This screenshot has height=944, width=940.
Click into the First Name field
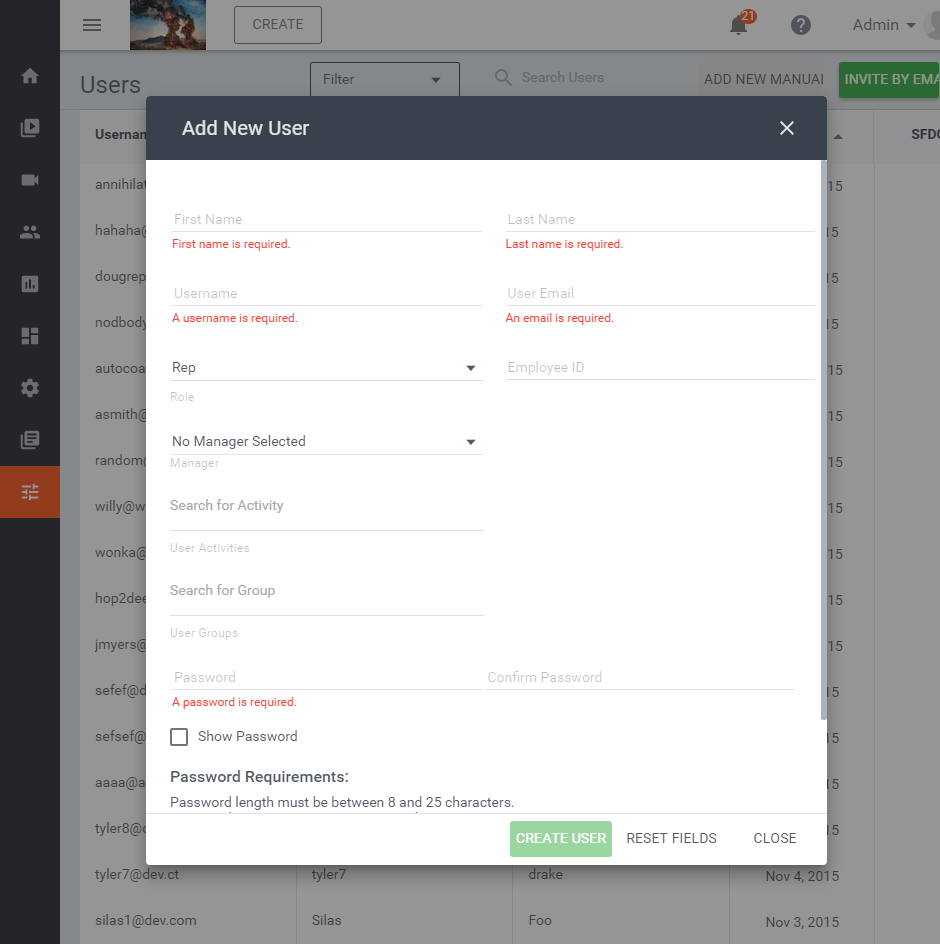pos(326,219)
